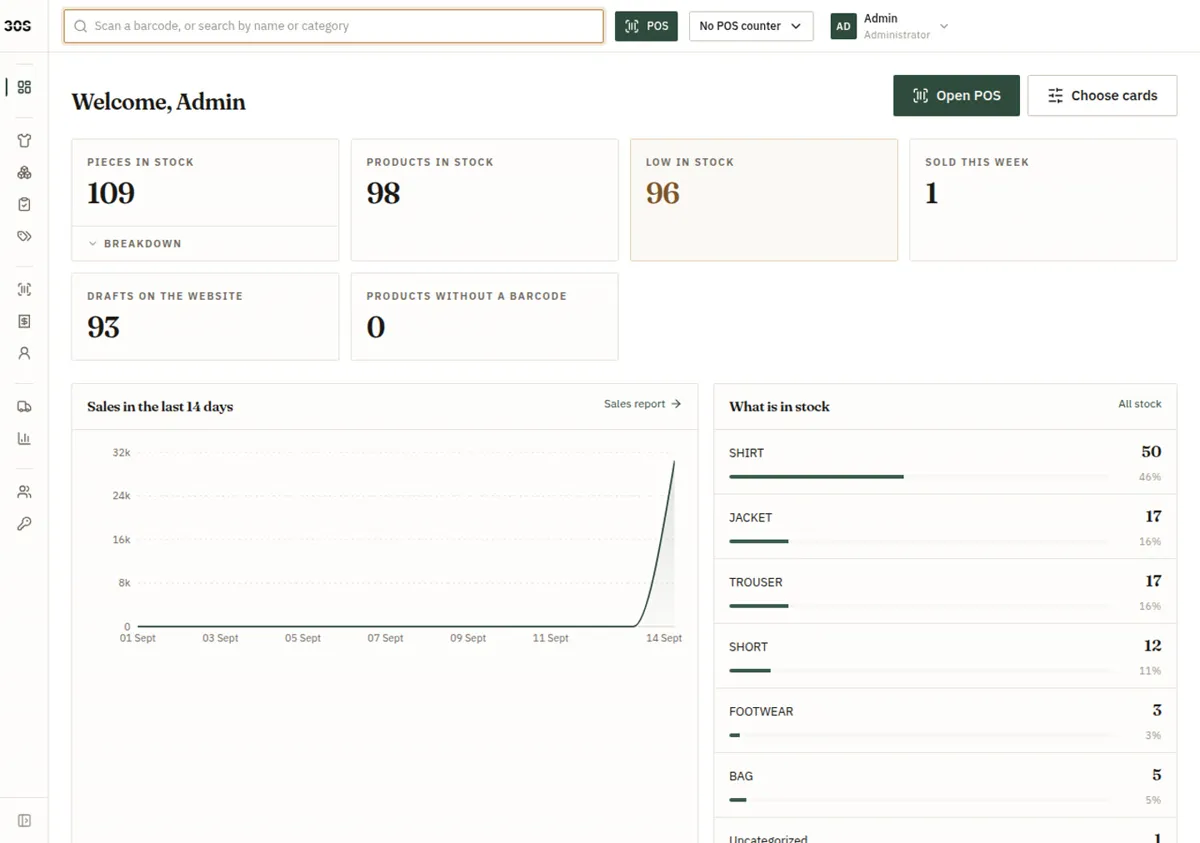Image resolution: width=1200 pixels, height=843 pixels.
Task: Open the Products Without a Barcode card
Action: click(x=484, y=317)
